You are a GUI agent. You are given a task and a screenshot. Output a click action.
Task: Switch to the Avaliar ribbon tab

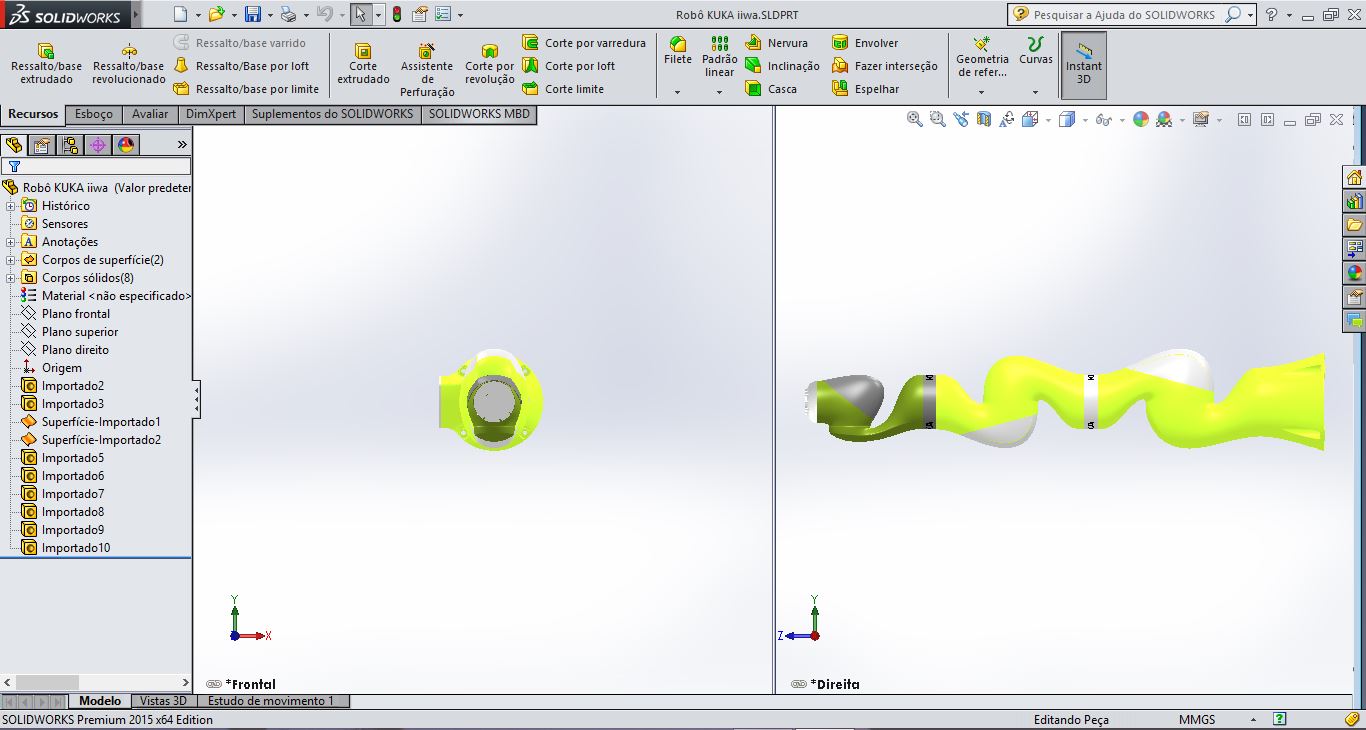click(x=150, y=114)
